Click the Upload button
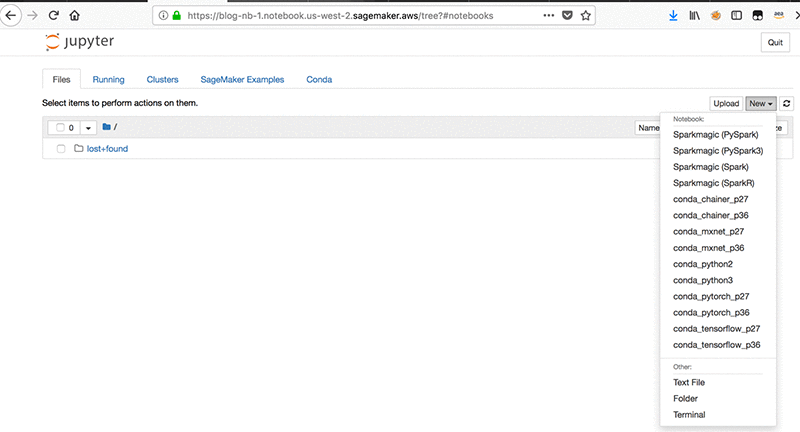This screenshot has height=432, width=800. [x=726, y=104]
